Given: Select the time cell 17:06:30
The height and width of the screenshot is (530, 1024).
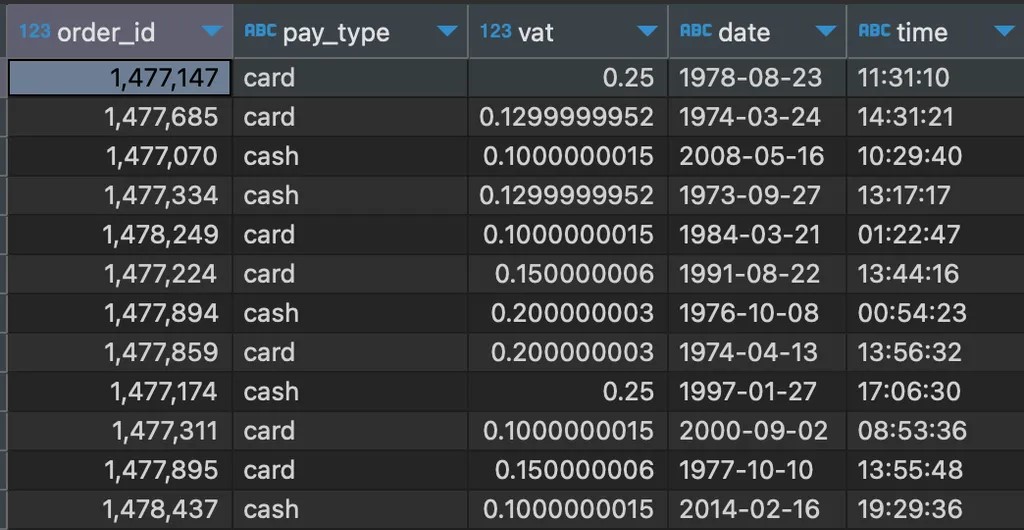Looking at the screenshot, I should pos(935,391).
